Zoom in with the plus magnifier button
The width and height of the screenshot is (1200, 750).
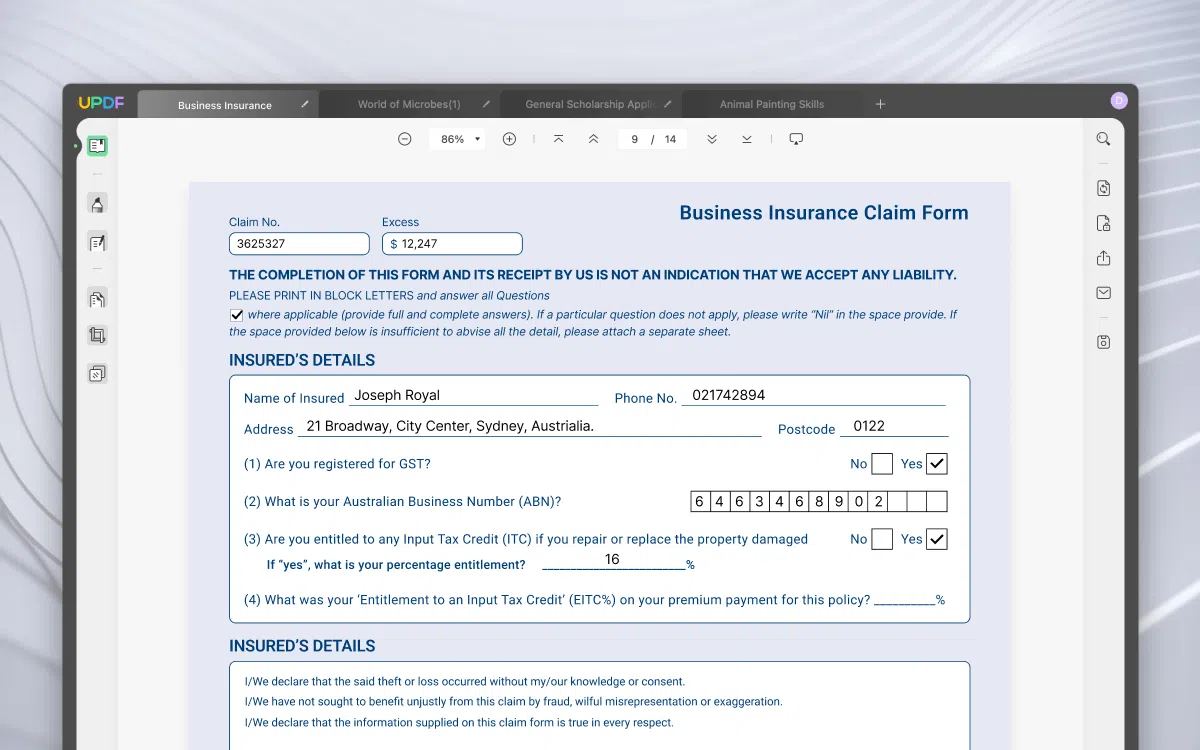[509, 139]
